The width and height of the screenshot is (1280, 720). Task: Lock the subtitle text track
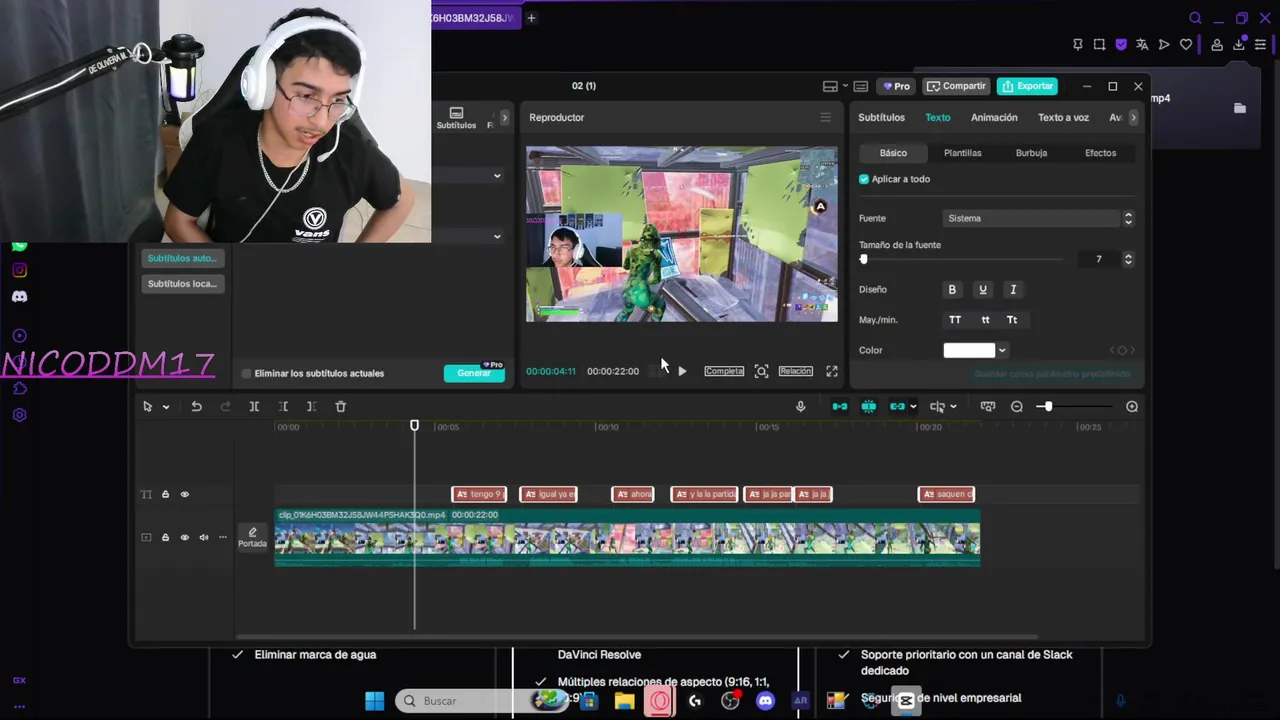(x=165, y=494)
